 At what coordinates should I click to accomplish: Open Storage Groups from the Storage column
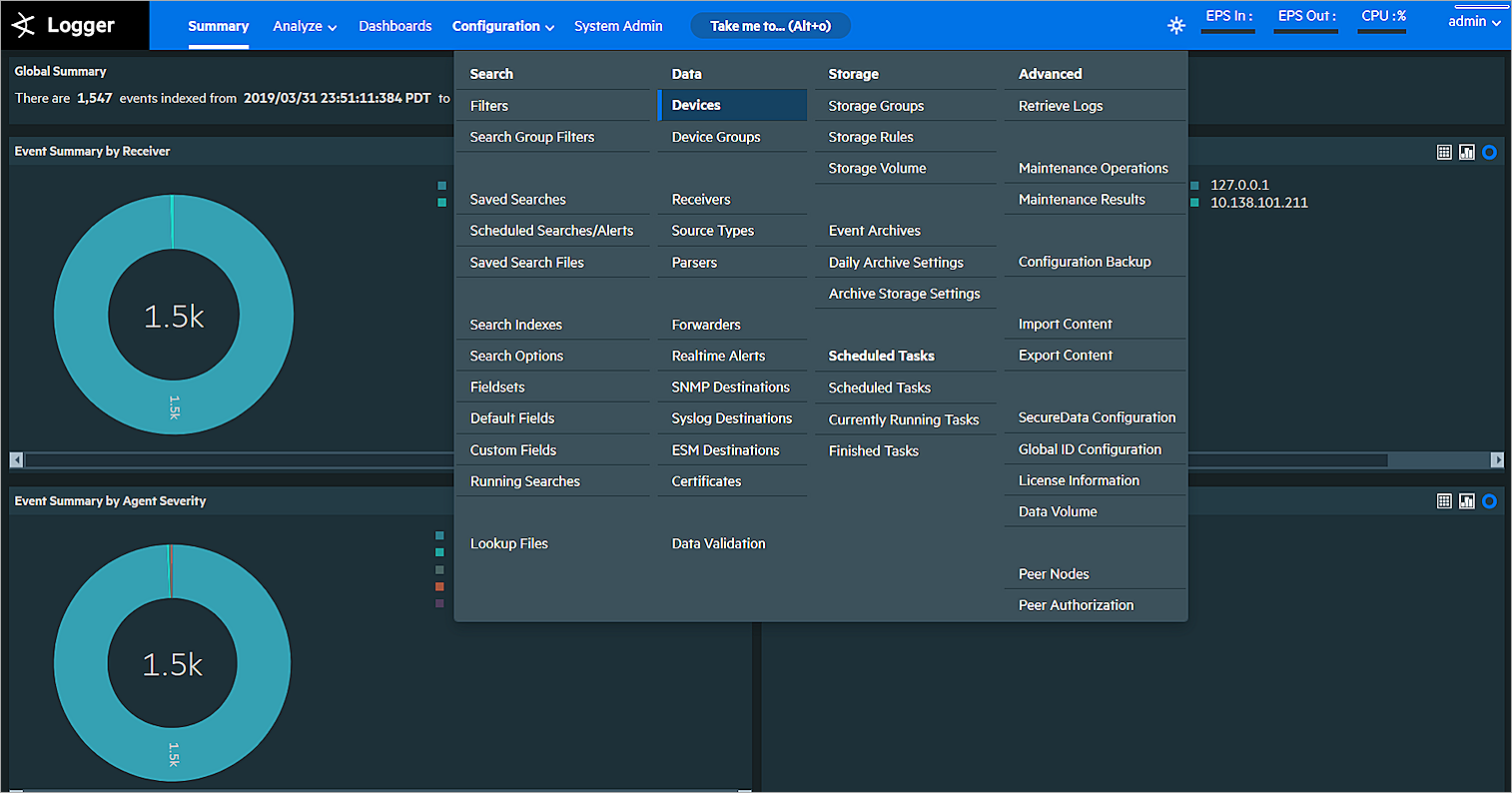click(876, 106)
